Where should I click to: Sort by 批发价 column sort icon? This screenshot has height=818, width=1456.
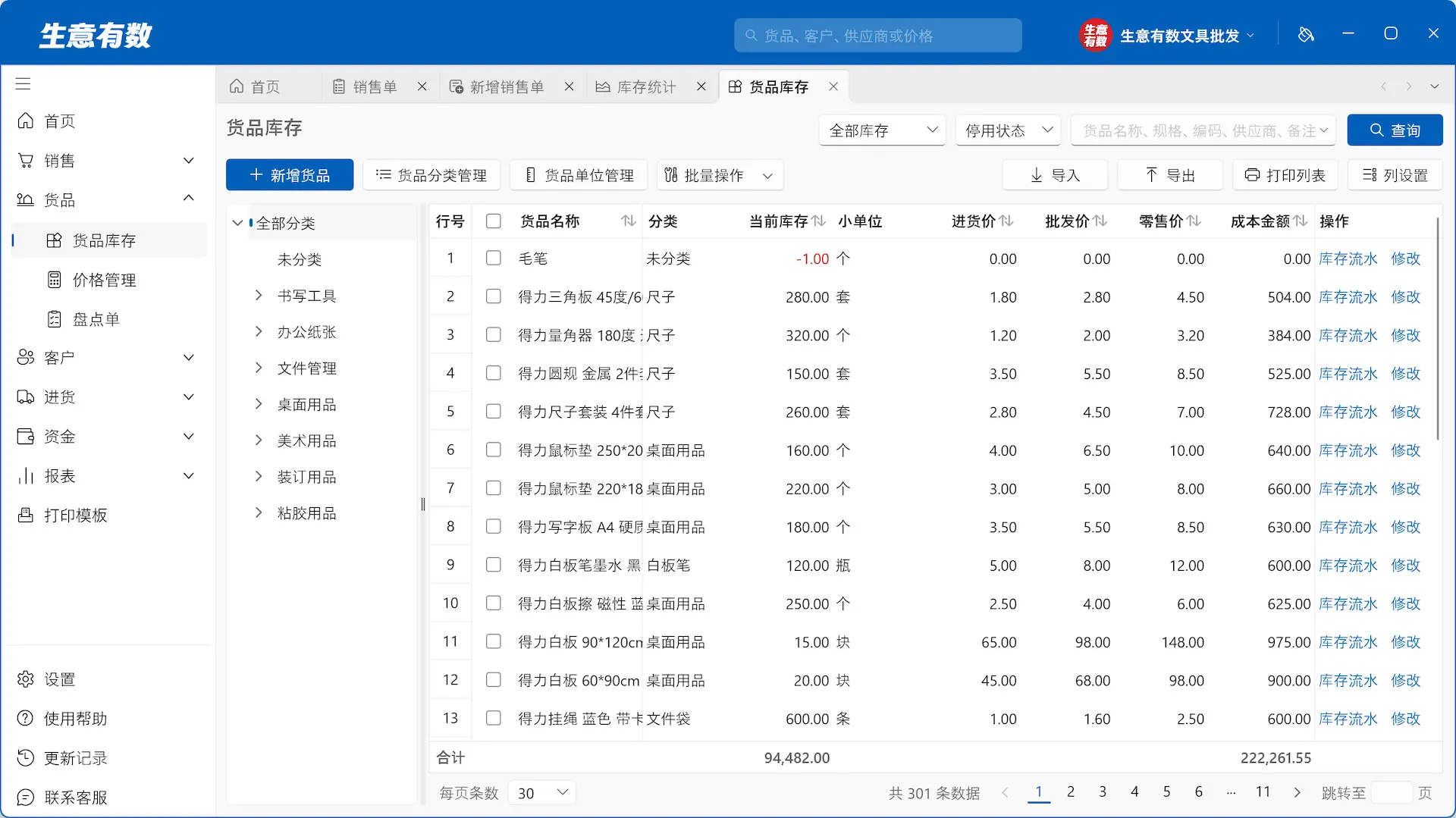point(1100,221)
